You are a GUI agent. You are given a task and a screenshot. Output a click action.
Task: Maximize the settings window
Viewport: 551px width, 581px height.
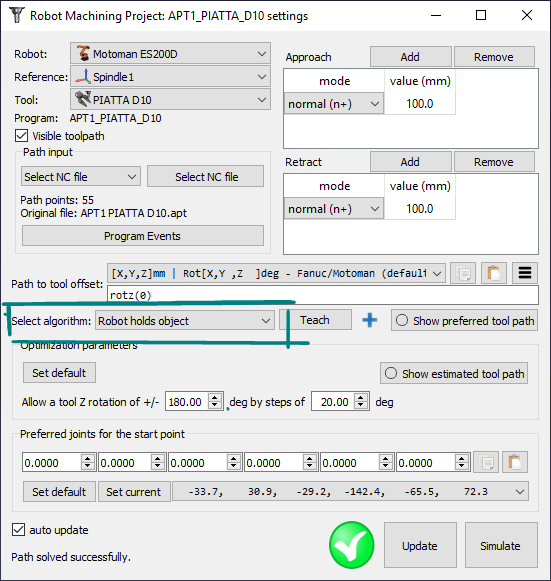[481, 15]
